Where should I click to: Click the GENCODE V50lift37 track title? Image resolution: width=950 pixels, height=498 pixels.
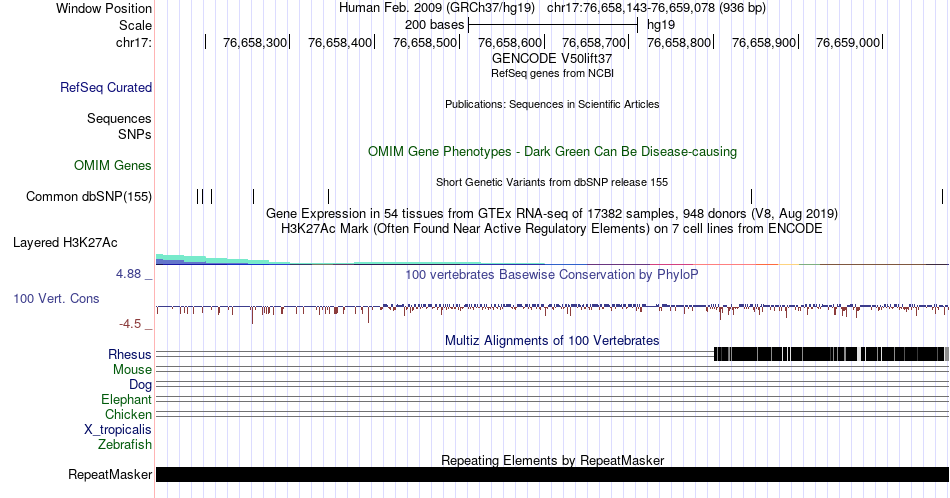pyautogui.click(x=552, y=59)
